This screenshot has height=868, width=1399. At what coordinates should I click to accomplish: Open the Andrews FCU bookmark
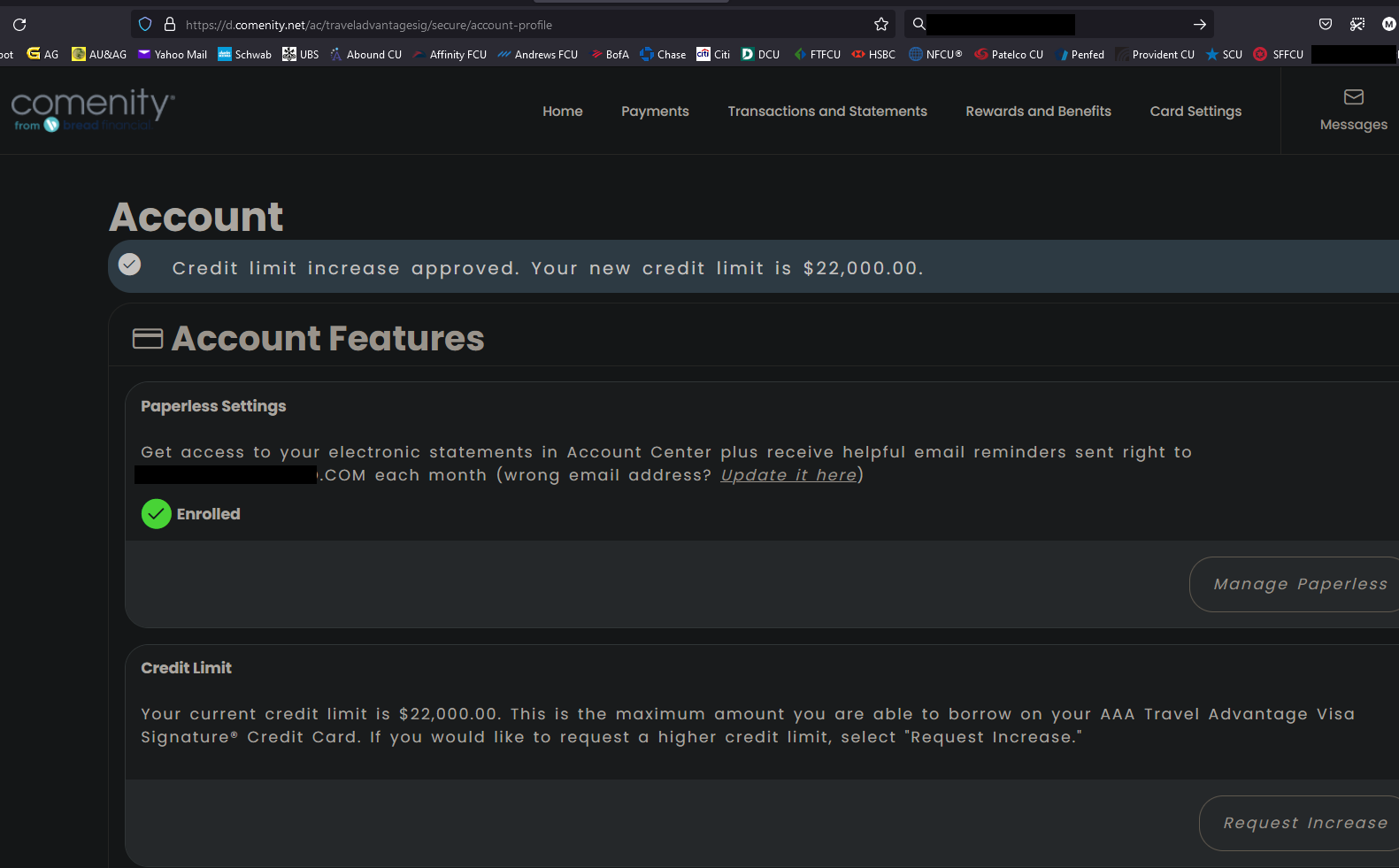538,54
